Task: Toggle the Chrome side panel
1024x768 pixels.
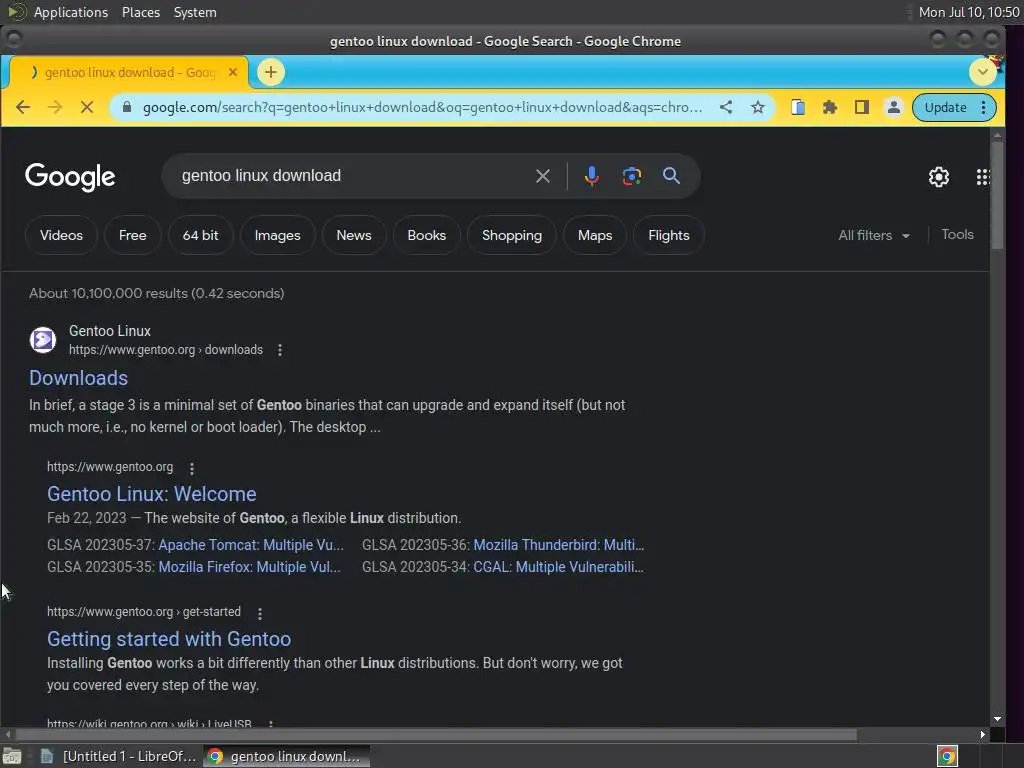Action: [x=861, y=107]
